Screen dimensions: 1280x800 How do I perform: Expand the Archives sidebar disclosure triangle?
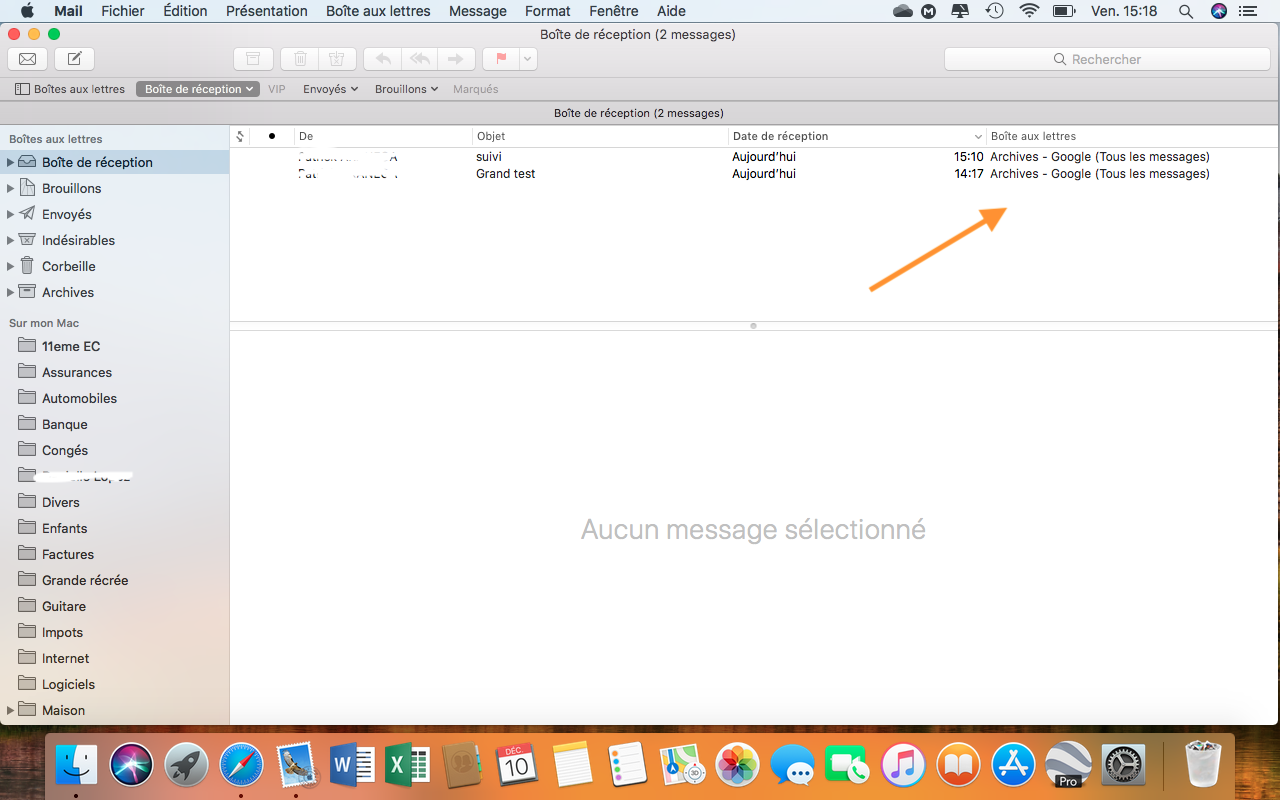[10, 292]
